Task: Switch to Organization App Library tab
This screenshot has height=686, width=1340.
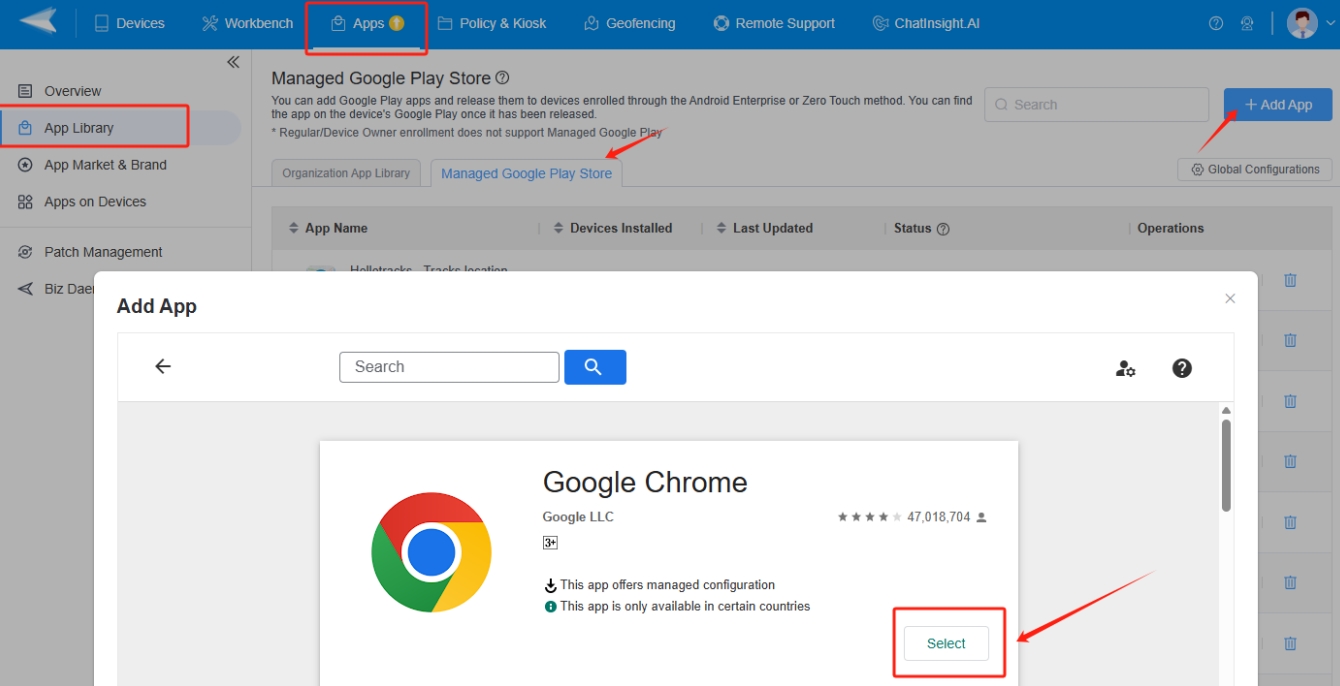Action: (346, 173)
